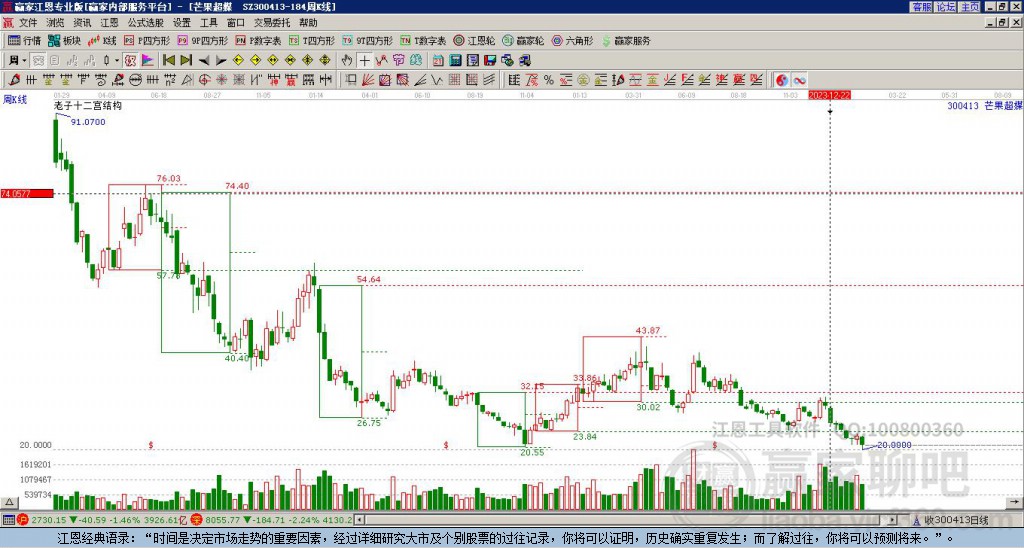Open the 9T四方形 tool
This screenshot has width=1024, height=548.
click(367, 40)
